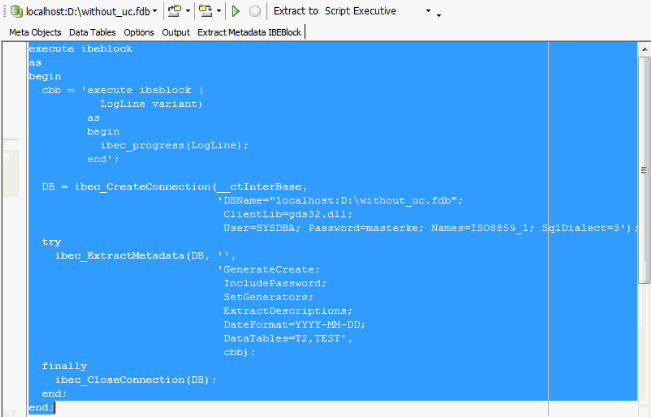The height and width of the screenshot is (417, 651).
Task: Click the 'ibec_ExtractMetadata(DB,' line
Action: [x=145, y=256]
